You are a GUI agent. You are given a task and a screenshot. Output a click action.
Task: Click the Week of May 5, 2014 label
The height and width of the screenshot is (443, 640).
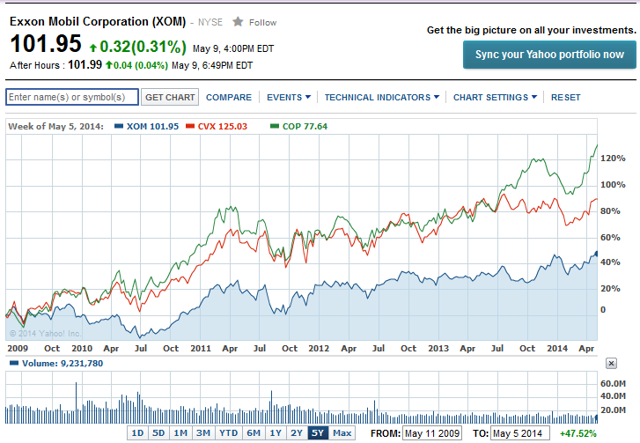point(56,126)
